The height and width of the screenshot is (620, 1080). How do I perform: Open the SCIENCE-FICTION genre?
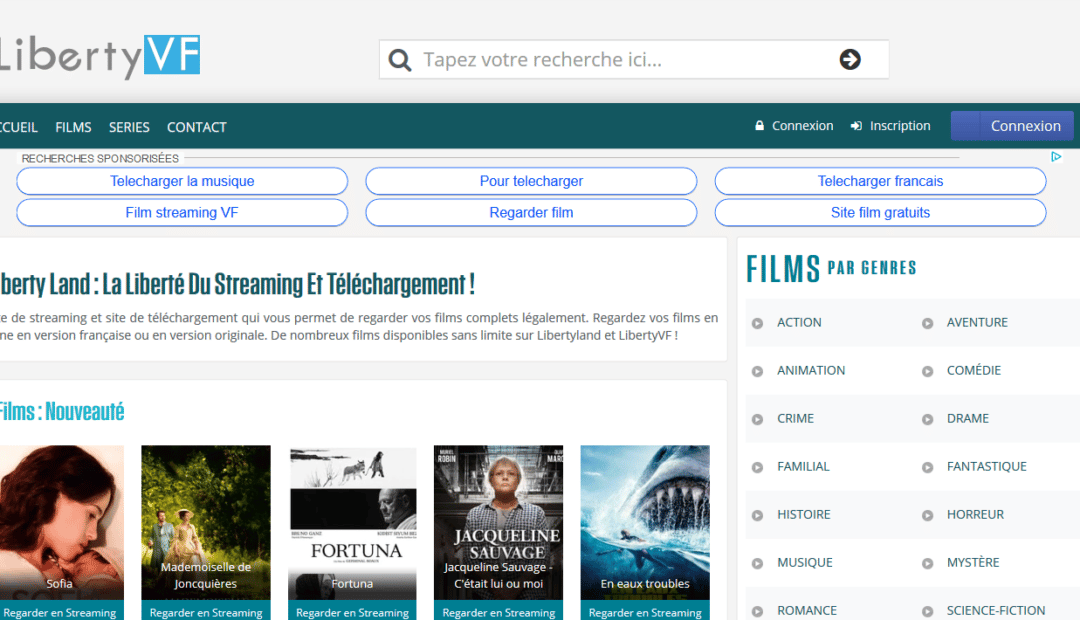point(995,611)
